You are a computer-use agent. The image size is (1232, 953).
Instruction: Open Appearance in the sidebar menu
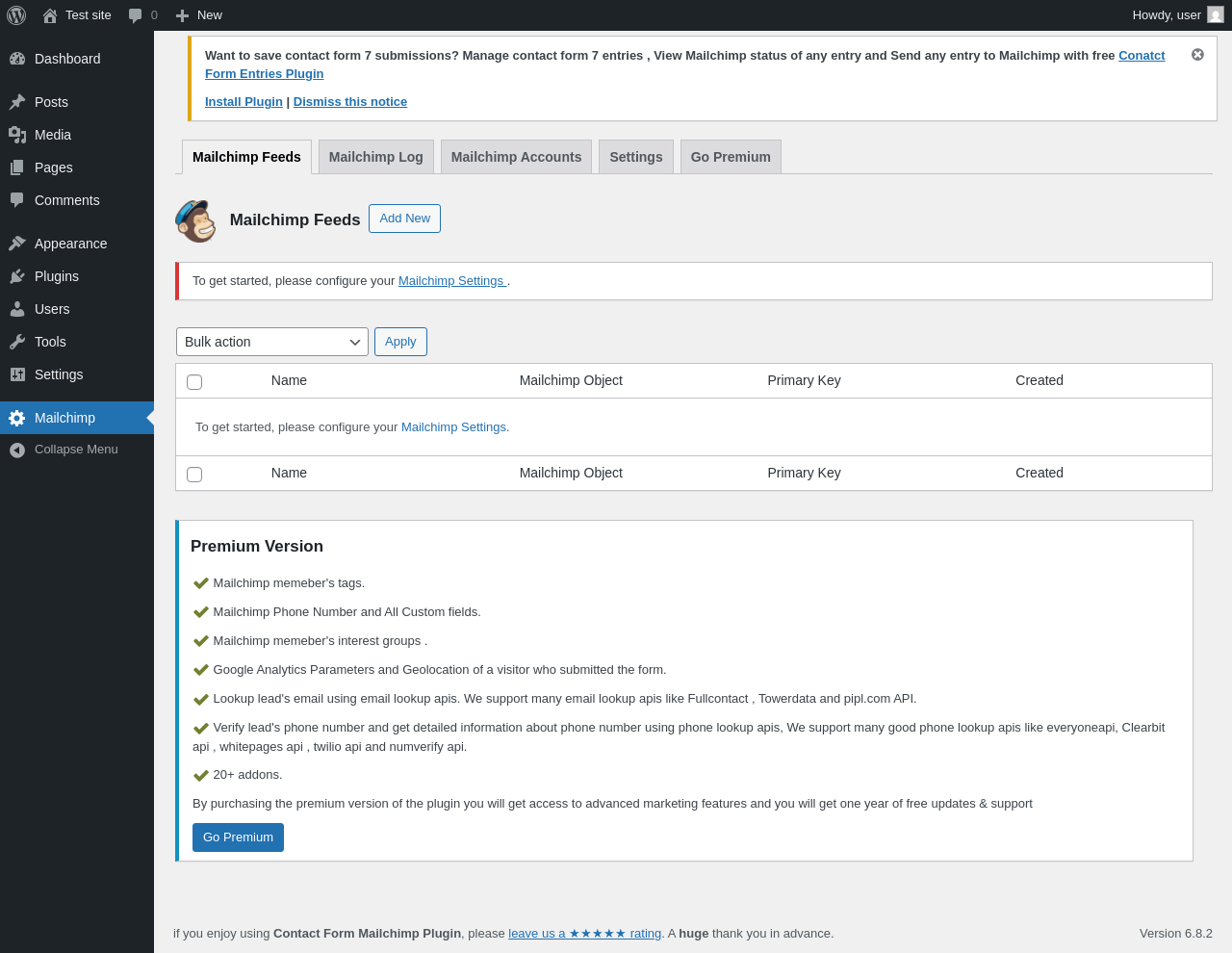[77, 244]
